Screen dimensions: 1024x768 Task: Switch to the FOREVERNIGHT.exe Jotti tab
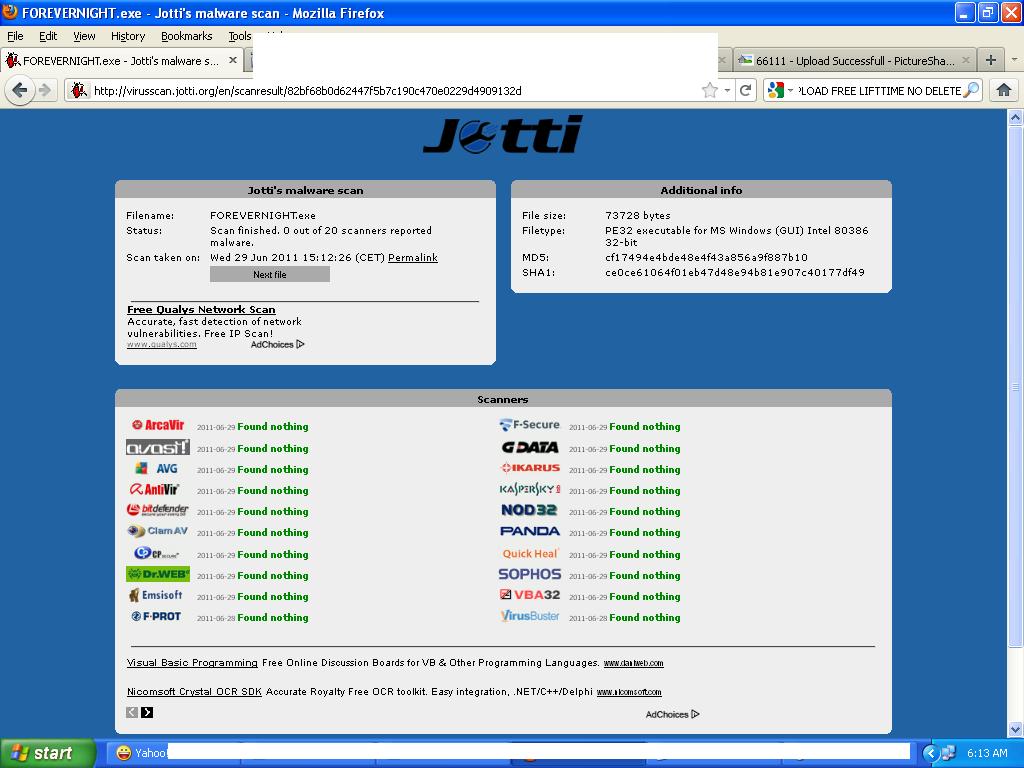tap(121, 60)
